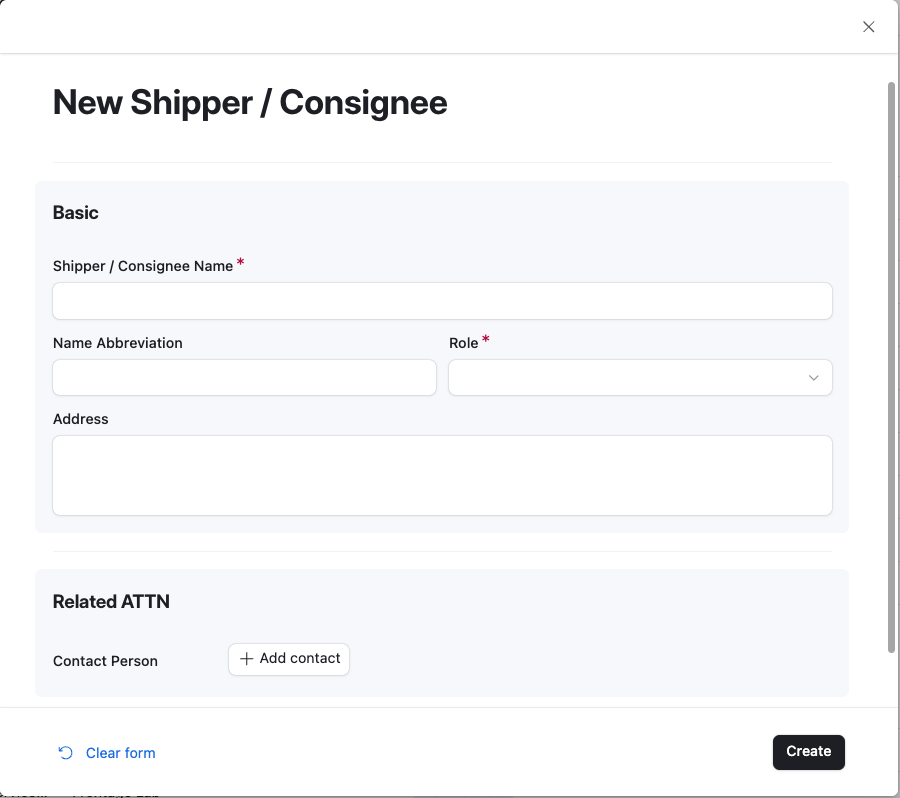Click the Name Abbreviation label
Image resolution: width=900 pixels, height=798 pixels.
point(118,343)
